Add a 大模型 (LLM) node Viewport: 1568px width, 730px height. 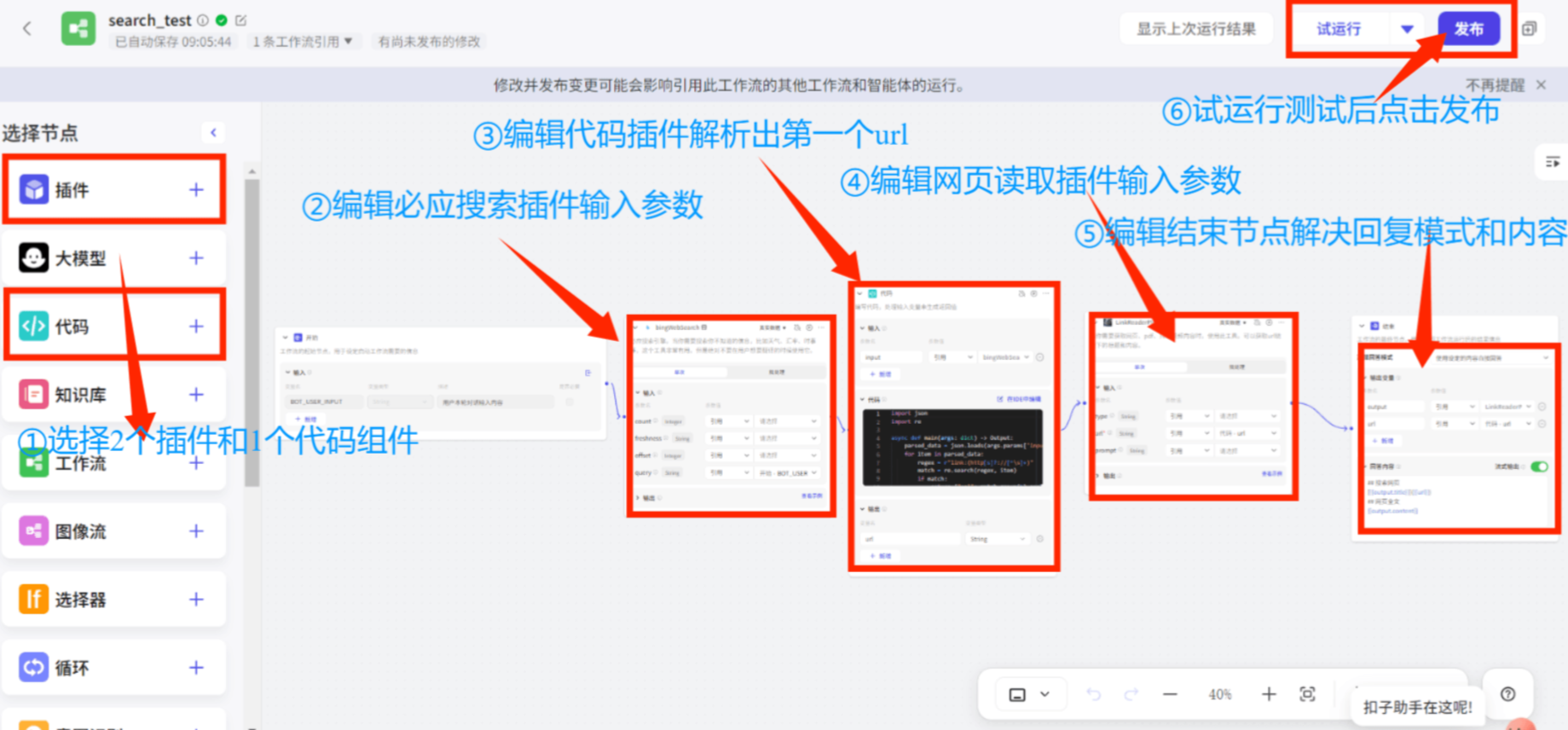[196, 258]
